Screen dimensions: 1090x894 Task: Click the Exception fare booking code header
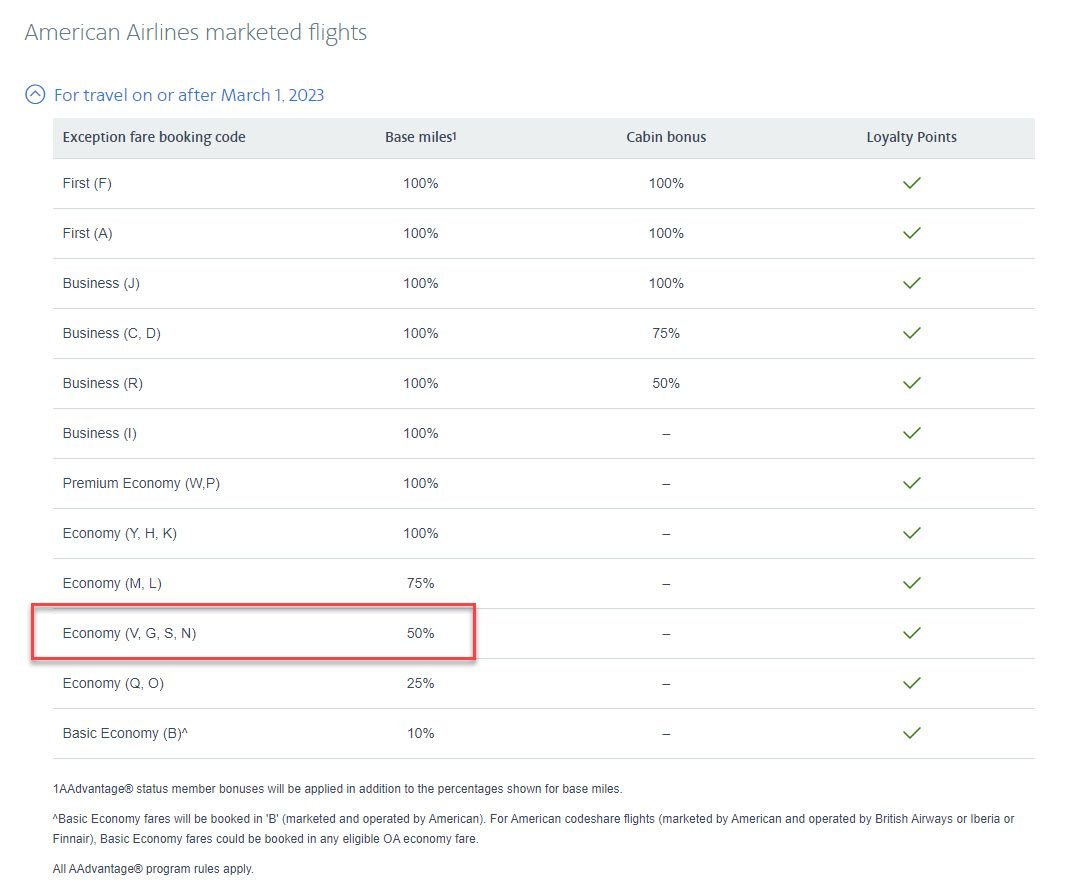tap(154, 137)
